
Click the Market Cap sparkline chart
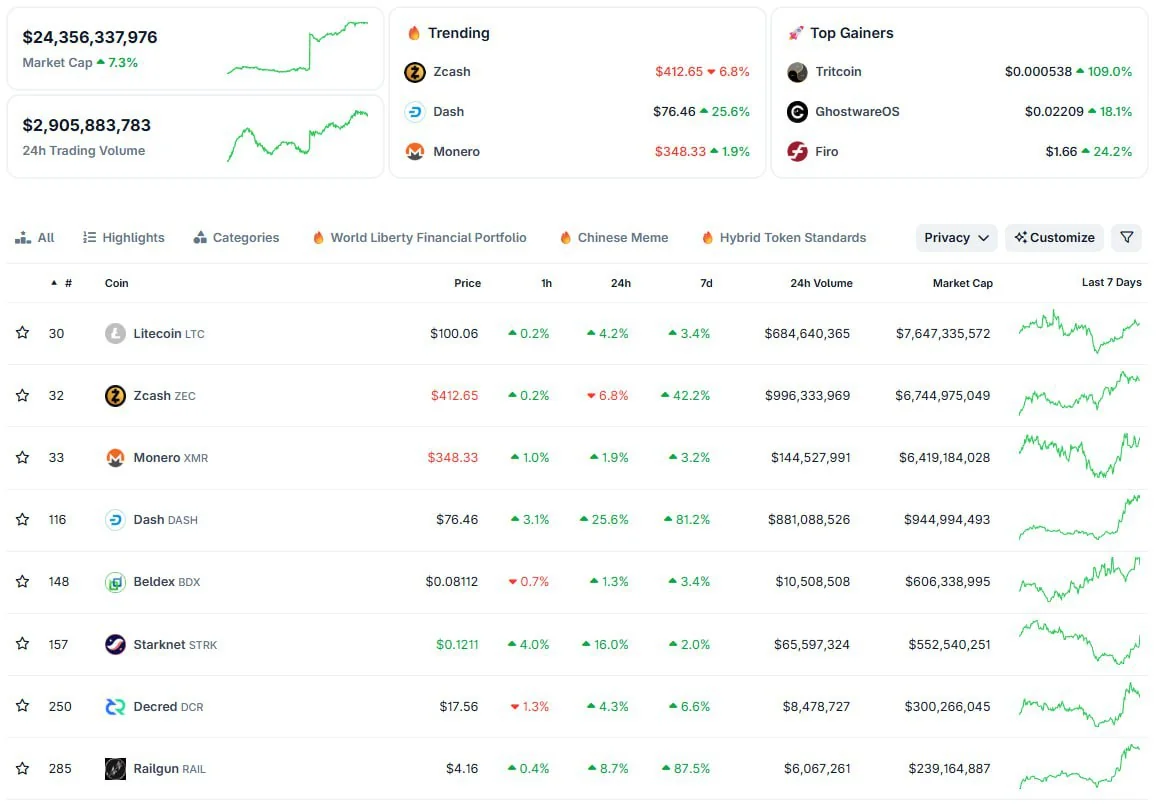pos(297,47)
